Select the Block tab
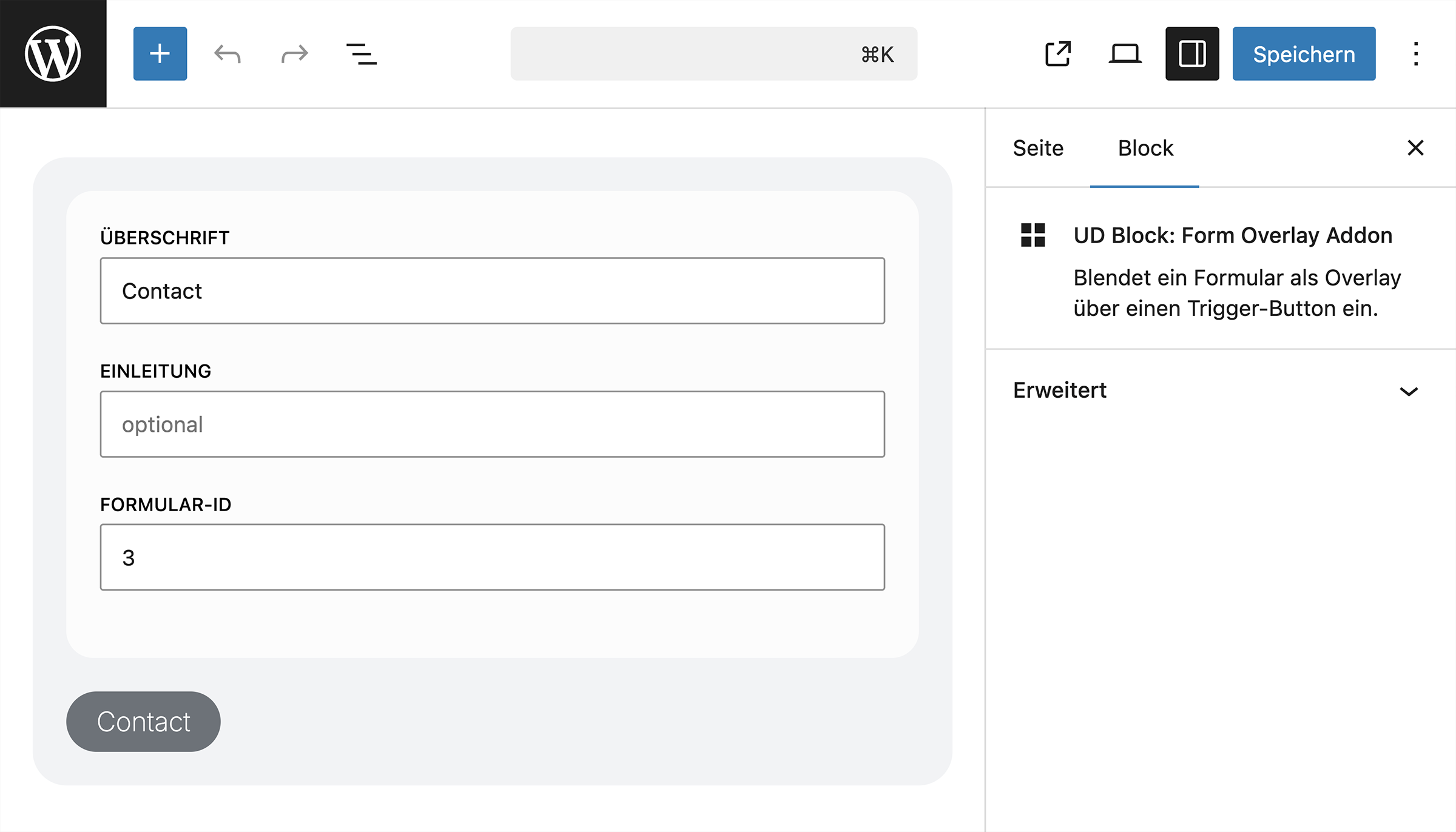Image resolution: width=1456 pixels, height=832 pixels. point(1145,148)
